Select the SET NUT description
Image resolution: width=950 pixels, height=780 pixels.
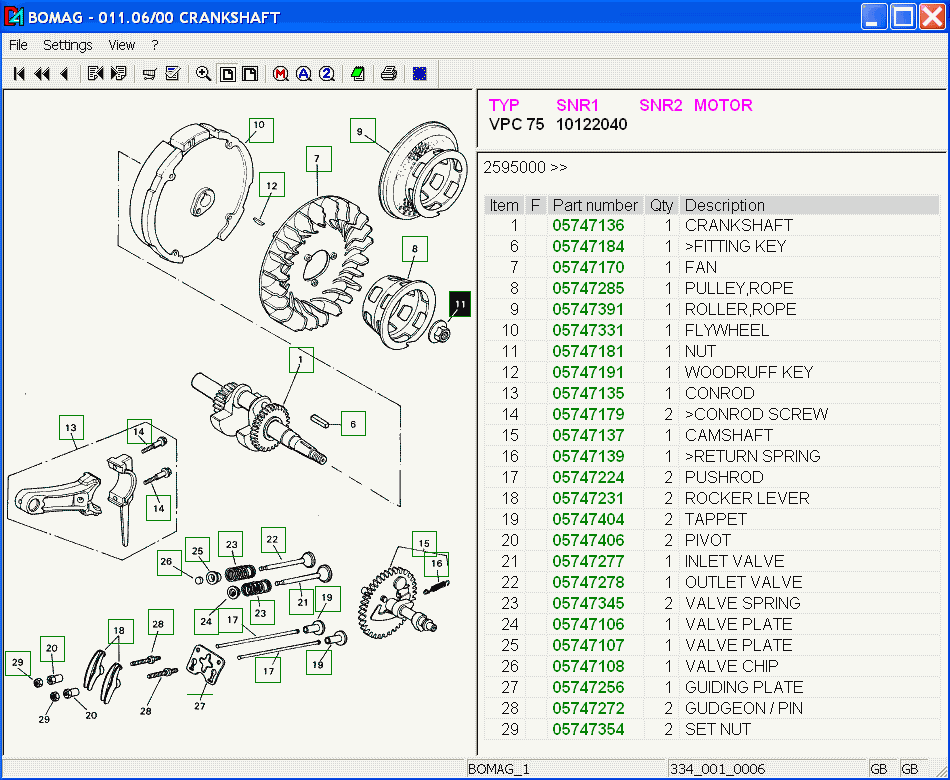(x=718, y=729)
